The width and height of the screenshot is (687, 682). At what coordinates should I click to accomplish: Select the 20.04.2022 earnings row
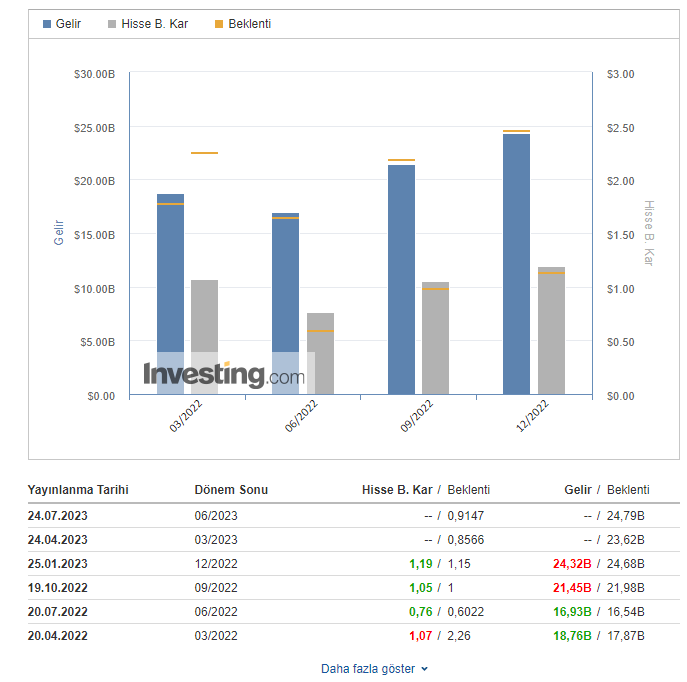tap(339, 636)
